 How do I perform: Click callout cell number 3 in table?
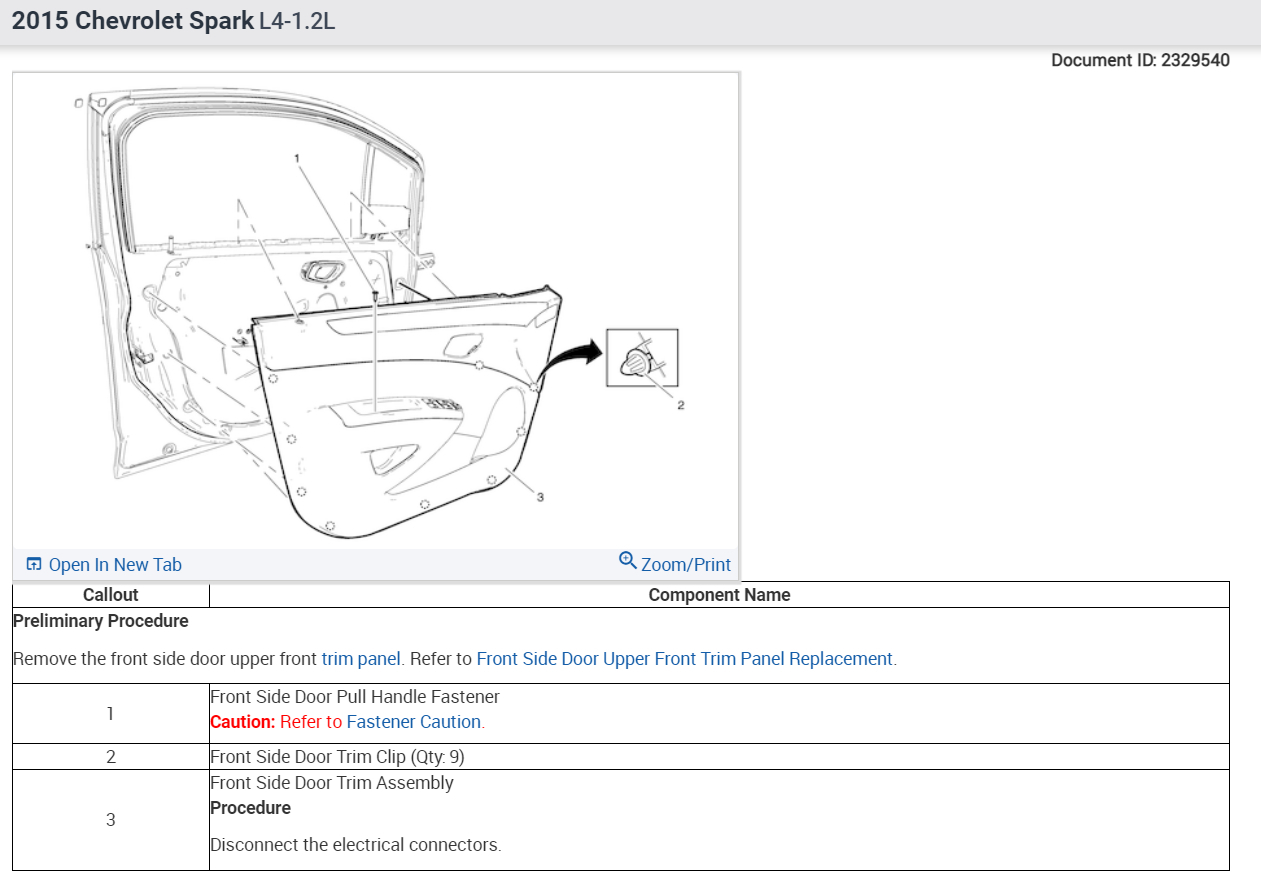click(111, 820)
